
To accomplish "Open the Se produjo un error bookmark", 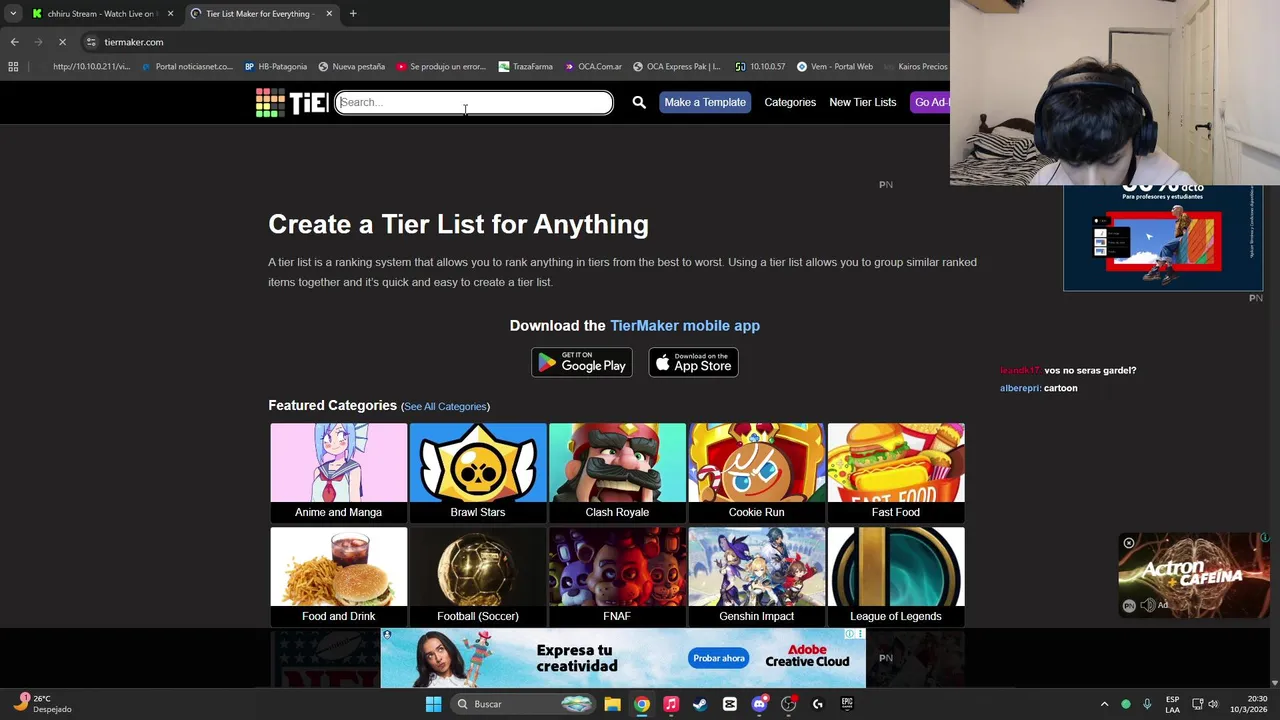I will pyautogui.click(x=441, y=67).
